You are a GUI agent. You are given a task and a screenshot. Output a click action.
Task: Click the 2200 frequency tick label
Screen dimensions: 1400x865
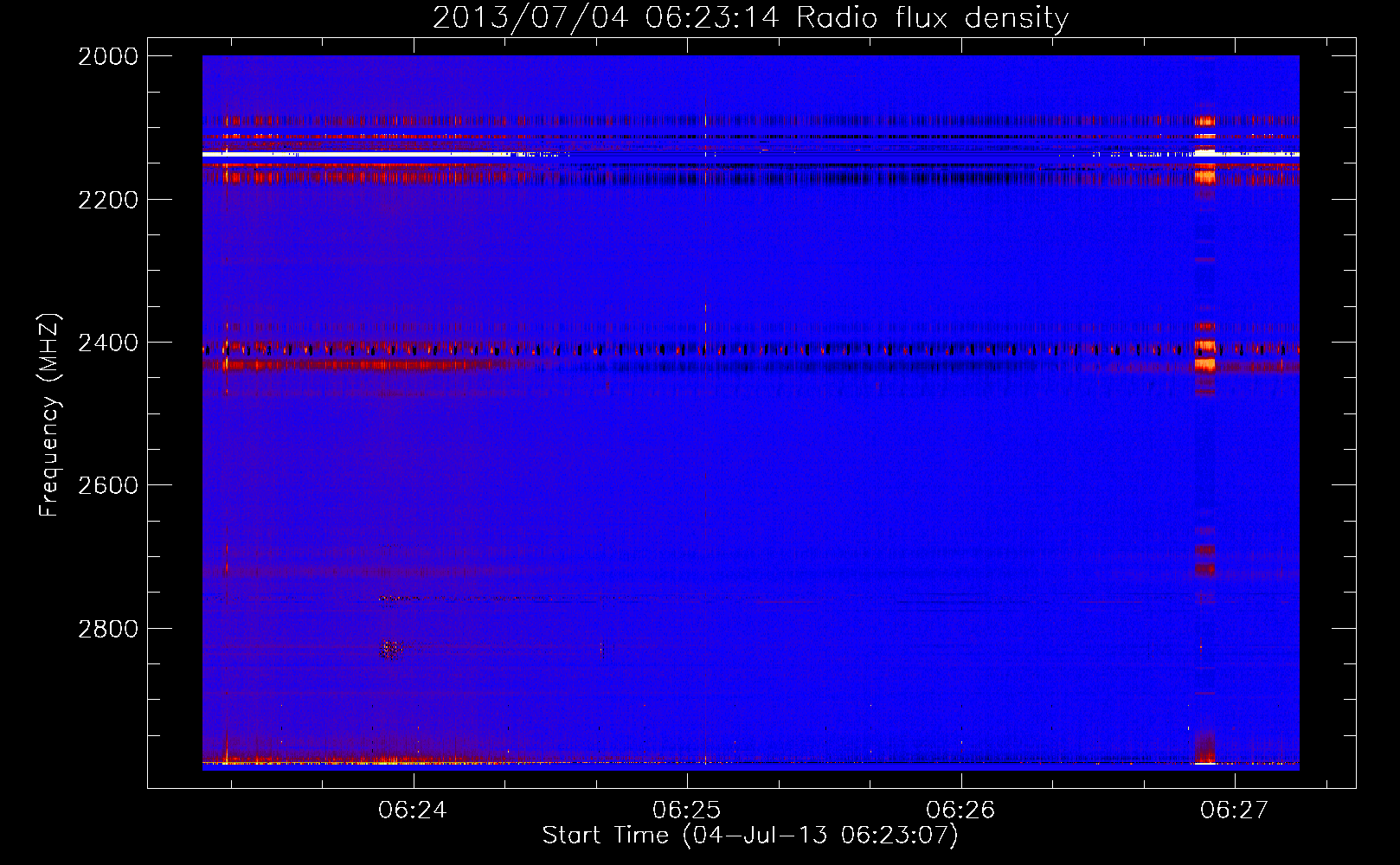click(x=108, y=200)
